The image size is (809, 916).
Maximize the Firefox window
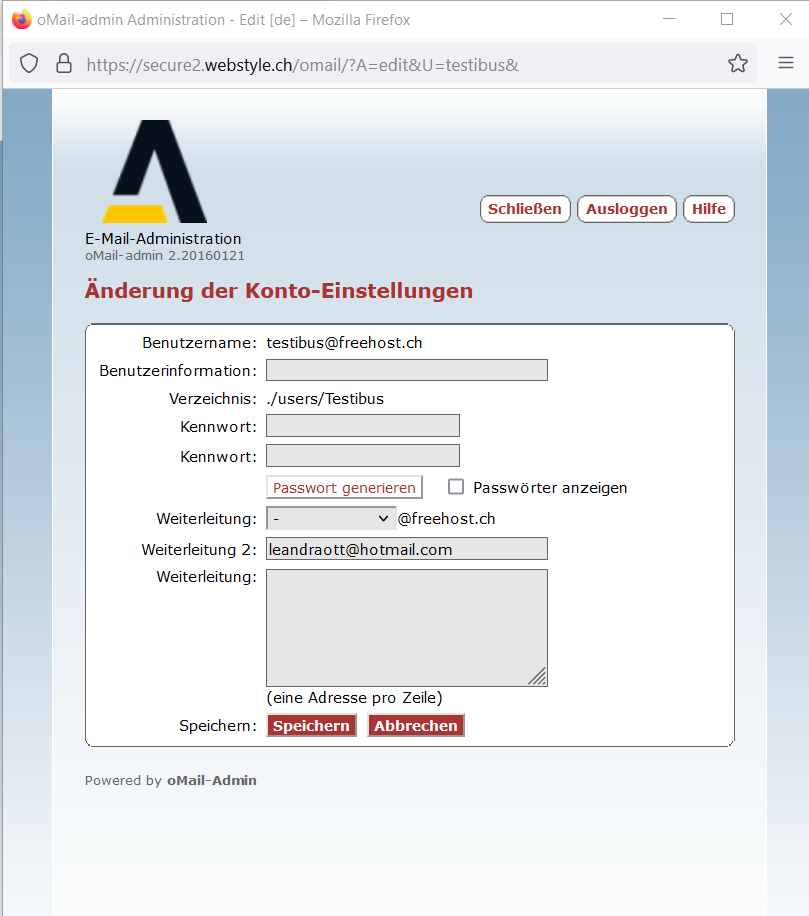[x=727, y=20]
